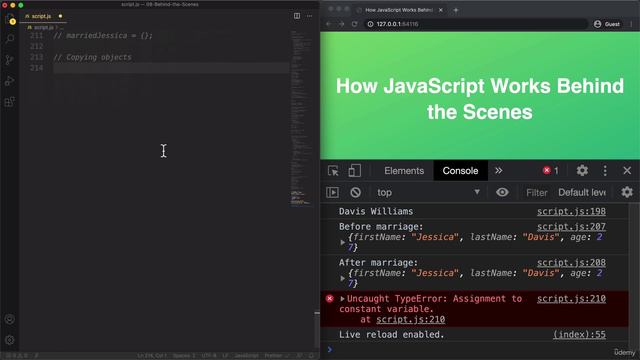Viewport: 640px width, 360px height.
Task: Open the Run and Debug view
Action: 10,81
